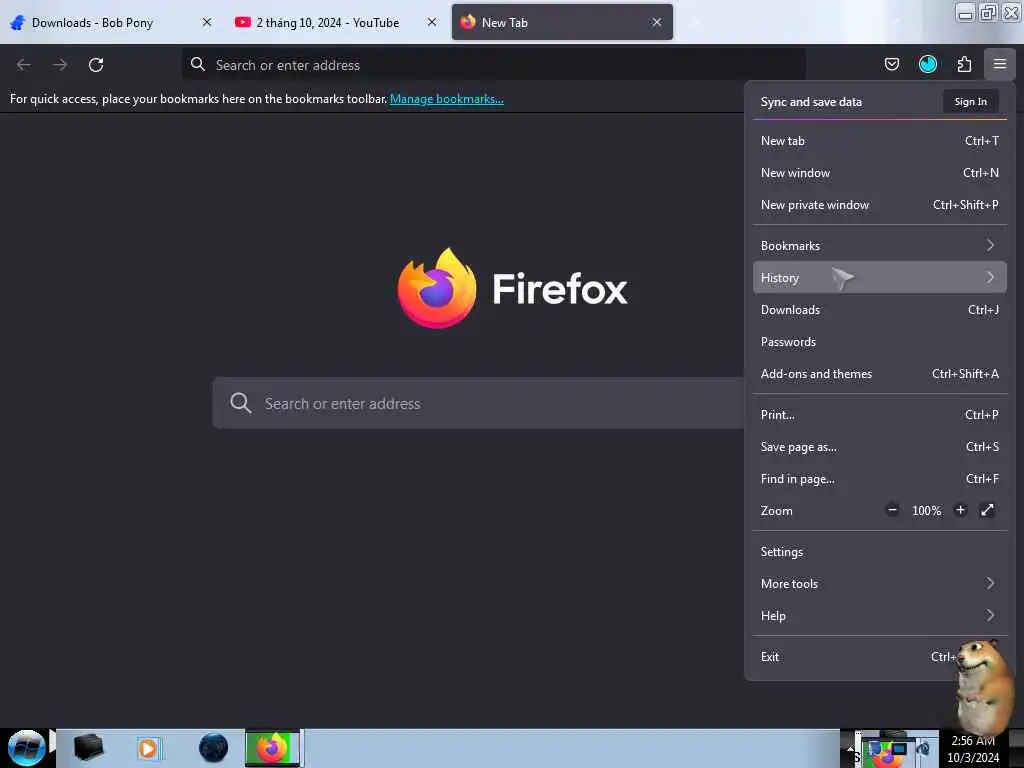The image size is (1024, 768).
Task: Expand the History submenu
Action: 879,278
